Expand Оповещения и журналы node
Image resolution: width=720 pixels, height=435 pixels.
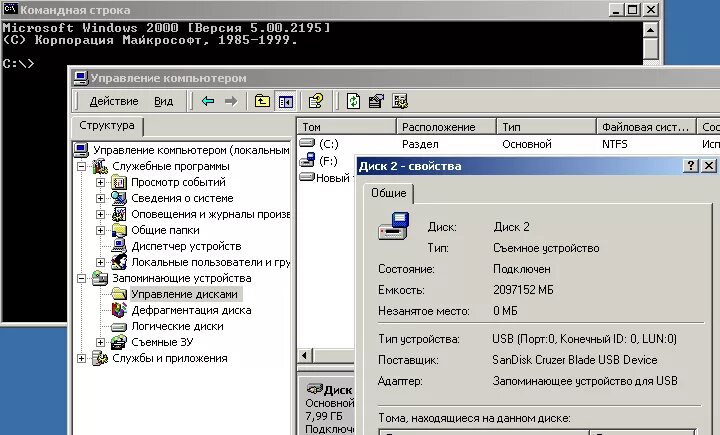[100, 215]
